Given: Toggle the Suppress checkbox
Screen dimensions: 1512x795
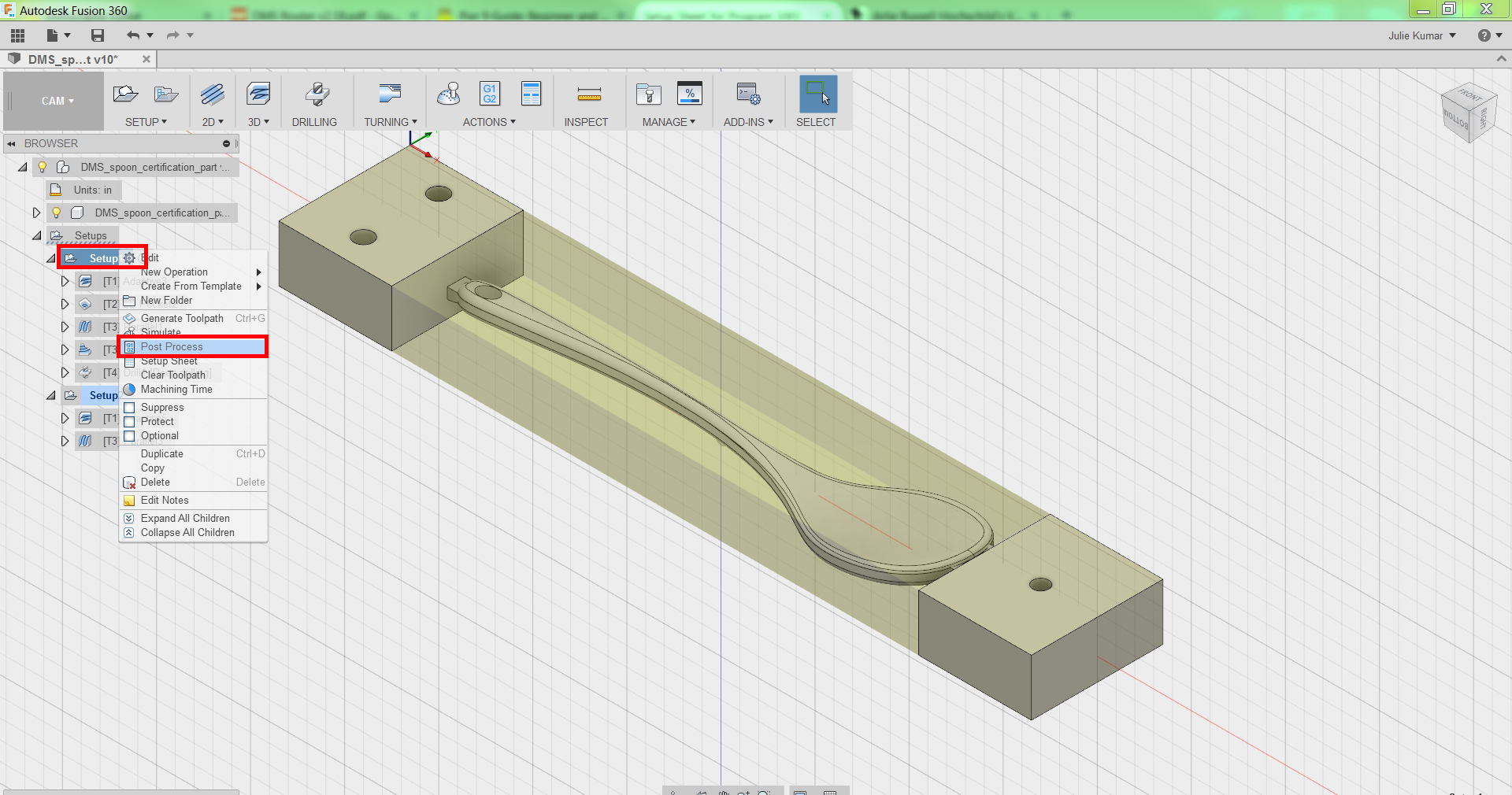Looking at the screenshot, I should point(130,408).
